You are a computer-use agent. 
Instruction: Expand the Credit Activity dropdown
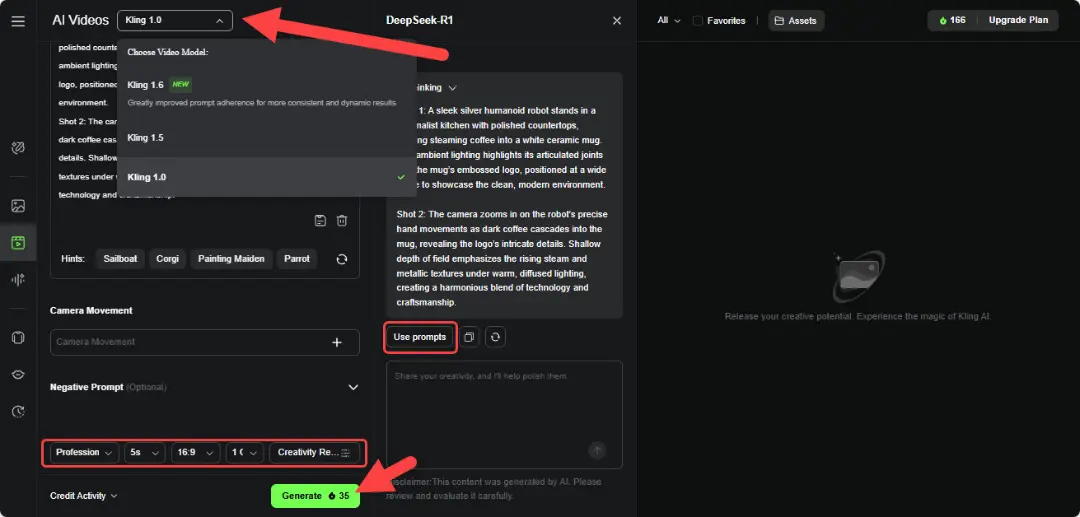coord(83,496)
